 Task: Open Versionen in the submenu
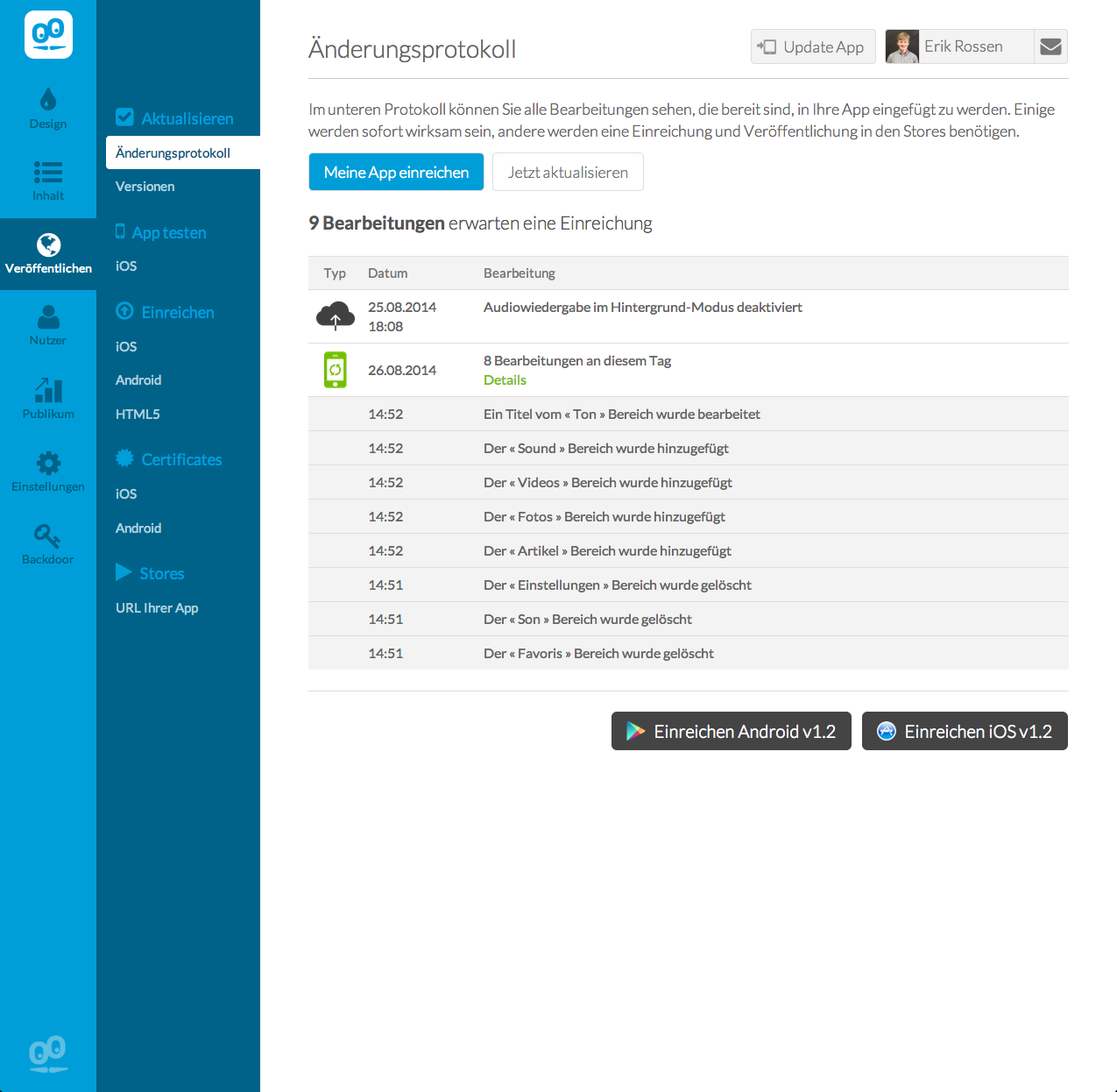coord(145,187)
